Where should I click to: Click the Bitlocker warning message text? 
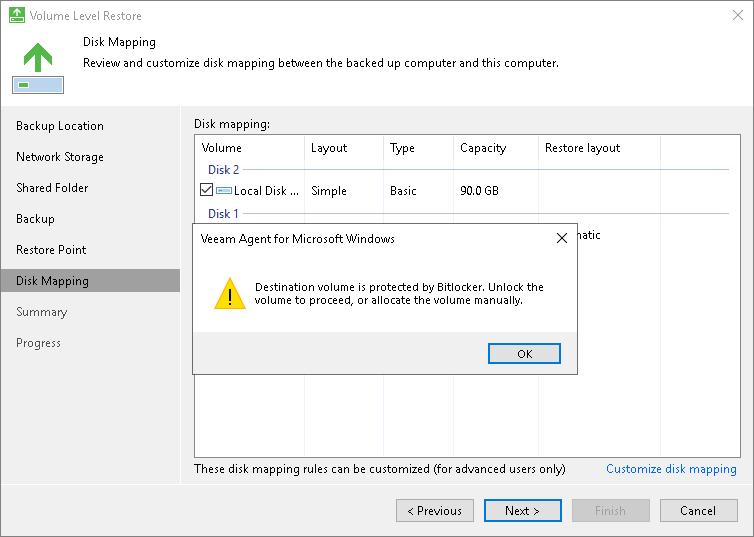[399, 294]
